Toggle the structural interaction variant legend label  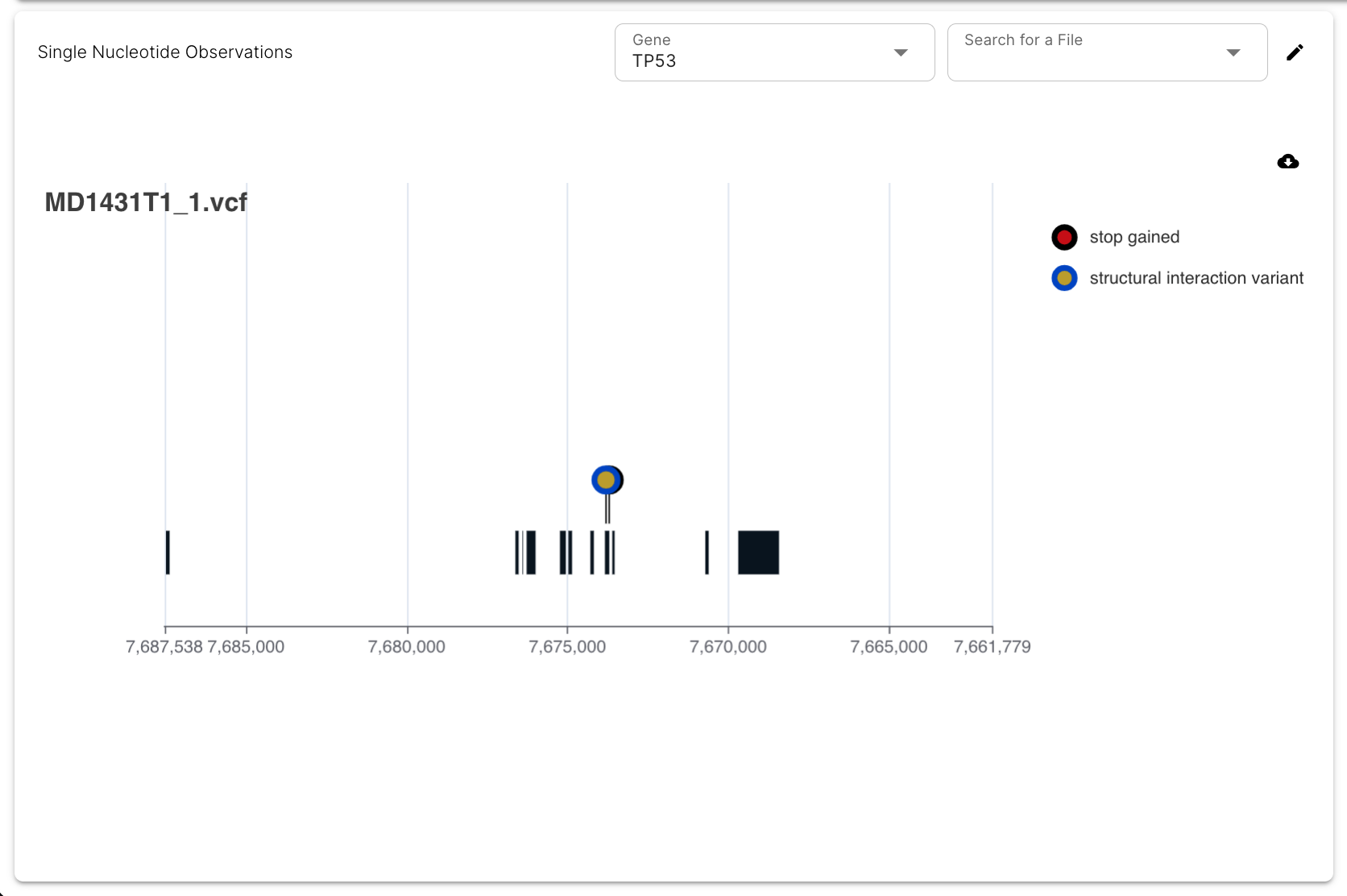point(1196,279)
